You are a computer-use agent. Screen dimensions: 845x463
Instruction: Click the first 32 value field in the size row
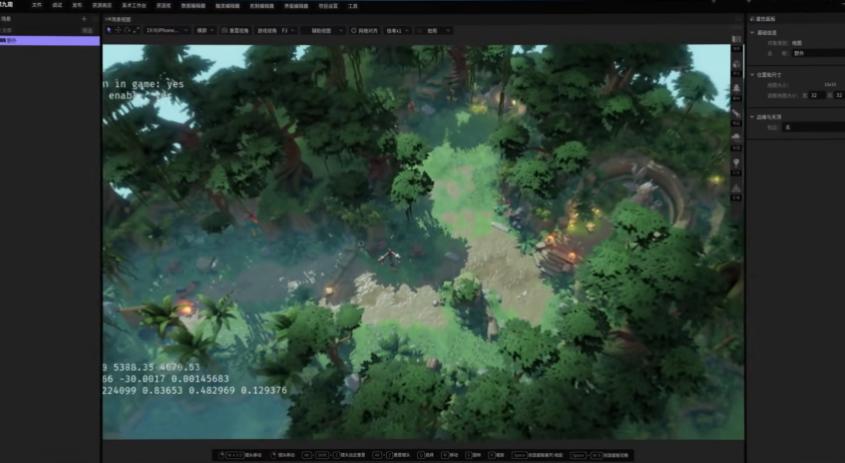[x=817, y=95]
